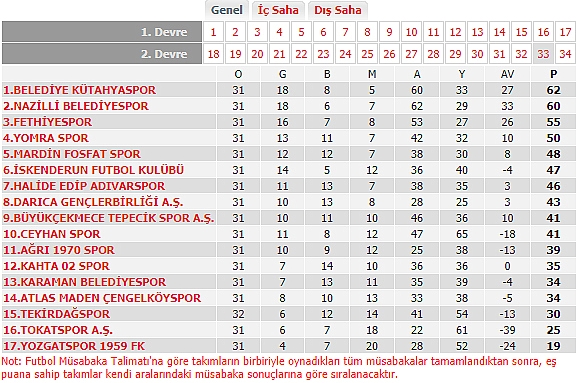Open the İç Saha tab

(x=278, y=10)
